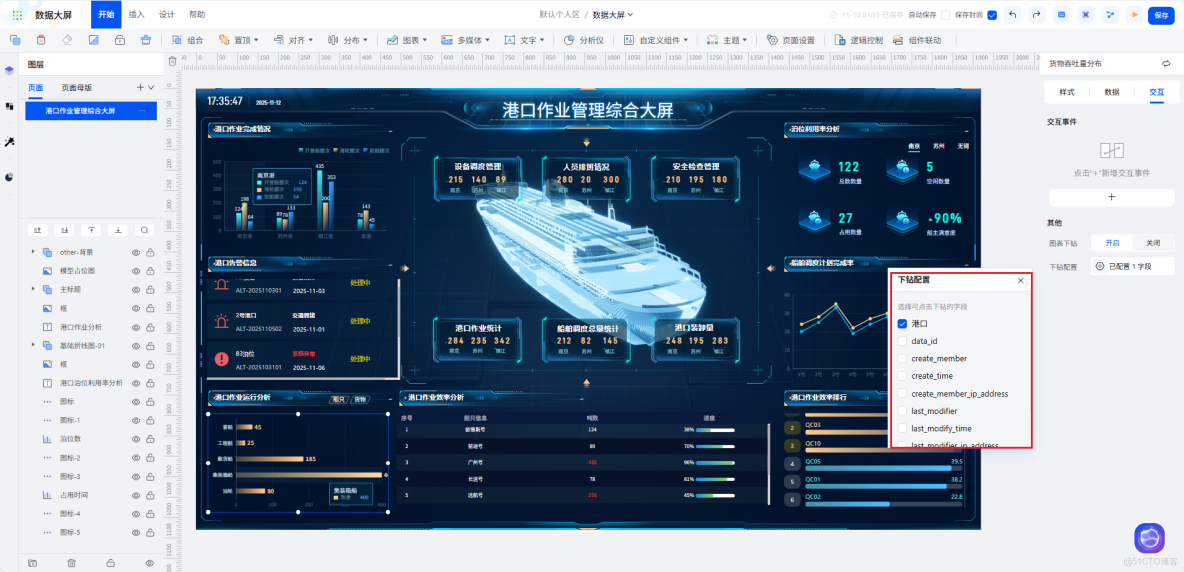The image size is (1184, 572).
Task: Open 组件联动 component linkage
Action: coord(917,40)
